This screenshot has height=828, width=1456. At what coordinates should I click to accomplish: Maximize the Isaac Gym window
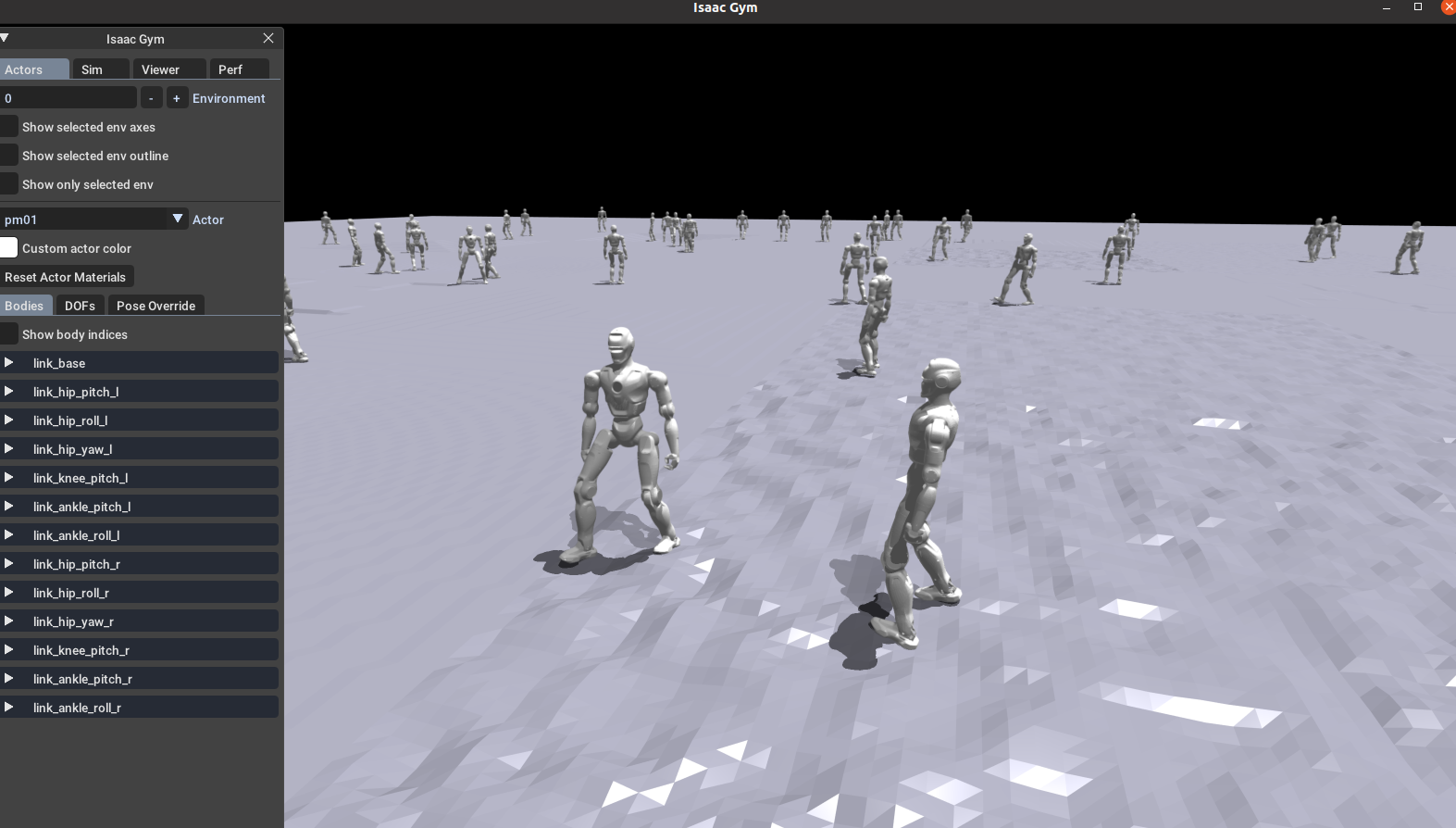[x=1418, y=7]
